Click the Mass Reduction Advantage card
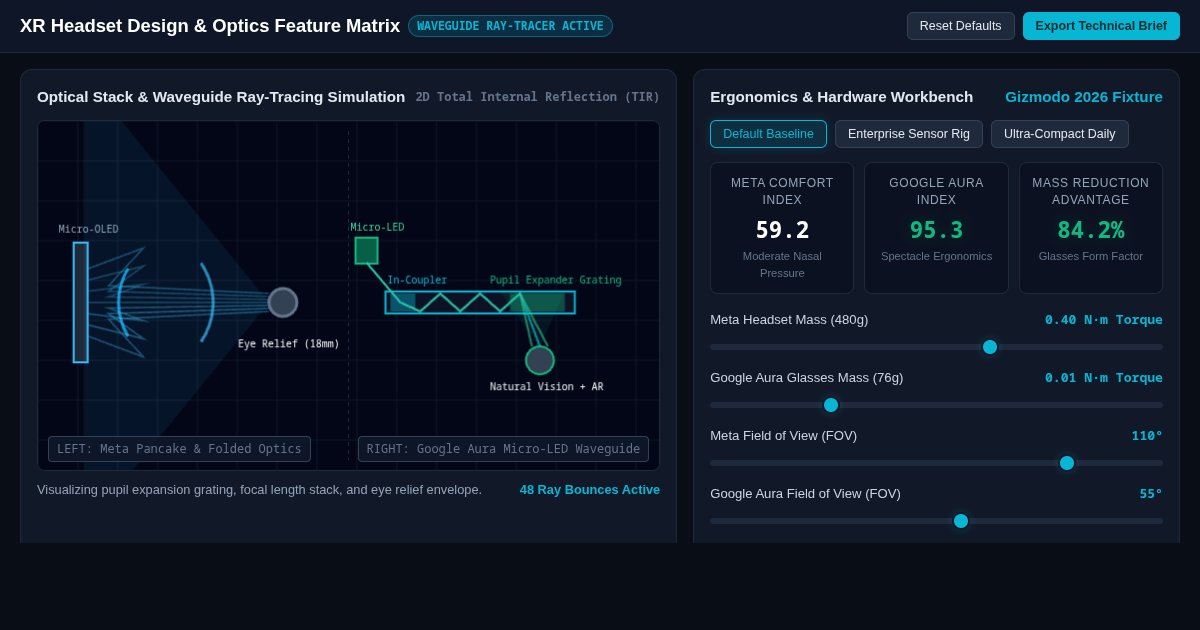This screenshot has width=1200, height=630. [1091, 228]
